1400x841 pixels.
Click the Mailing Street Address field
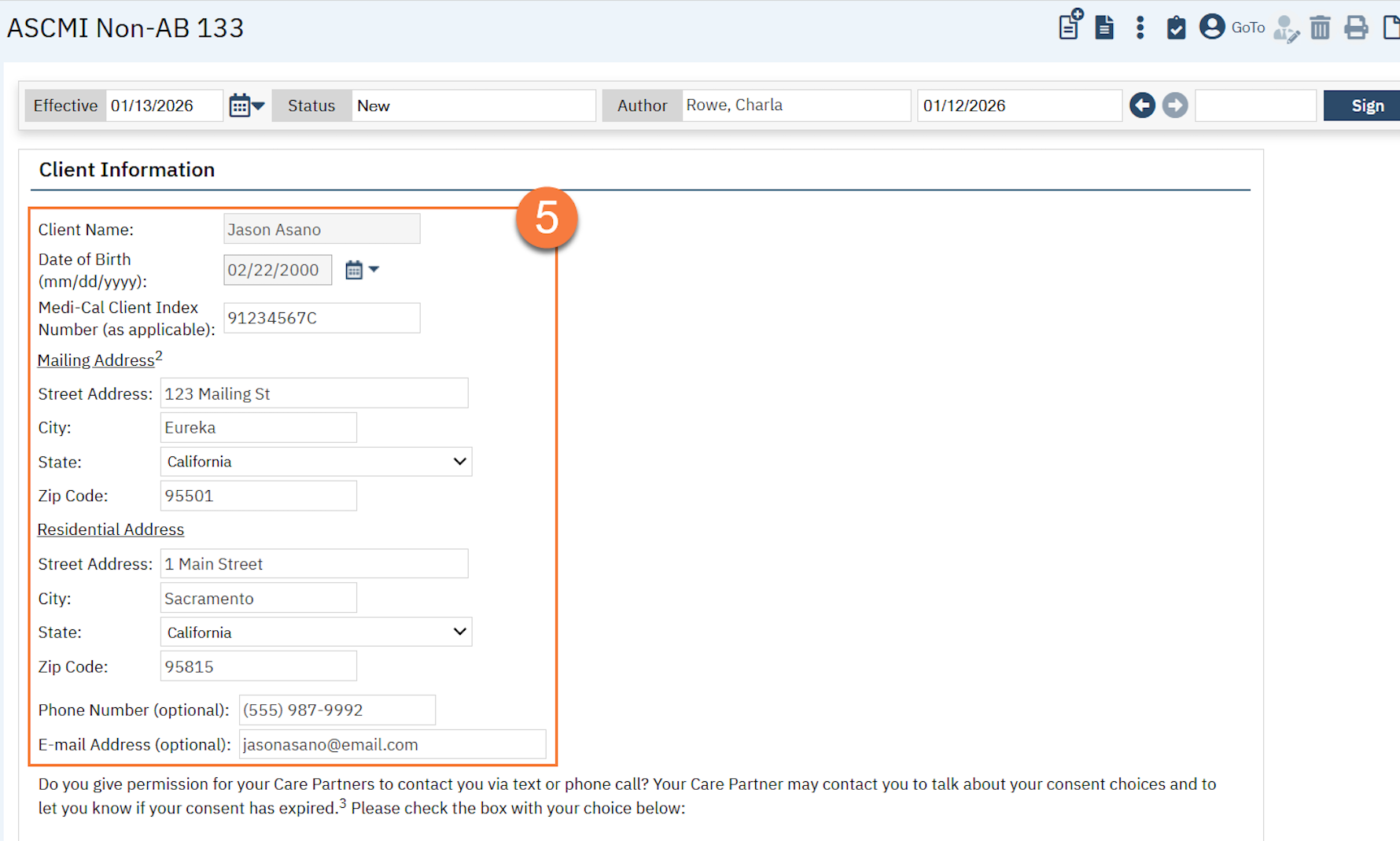[314, 393]
